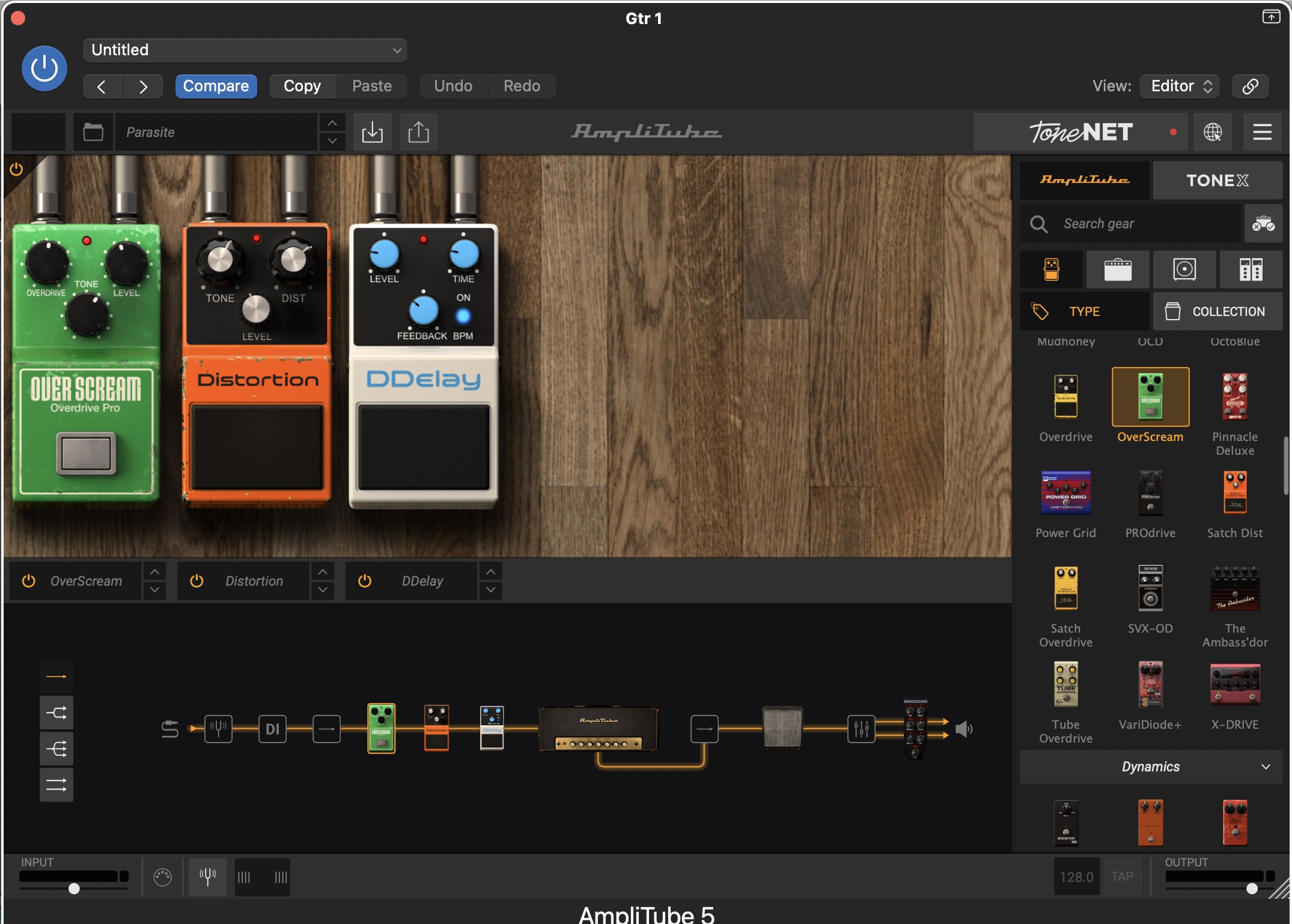Open the rack effects gear category
The width and height of the screenshot is (1292, 924).
coord(1251,270)
